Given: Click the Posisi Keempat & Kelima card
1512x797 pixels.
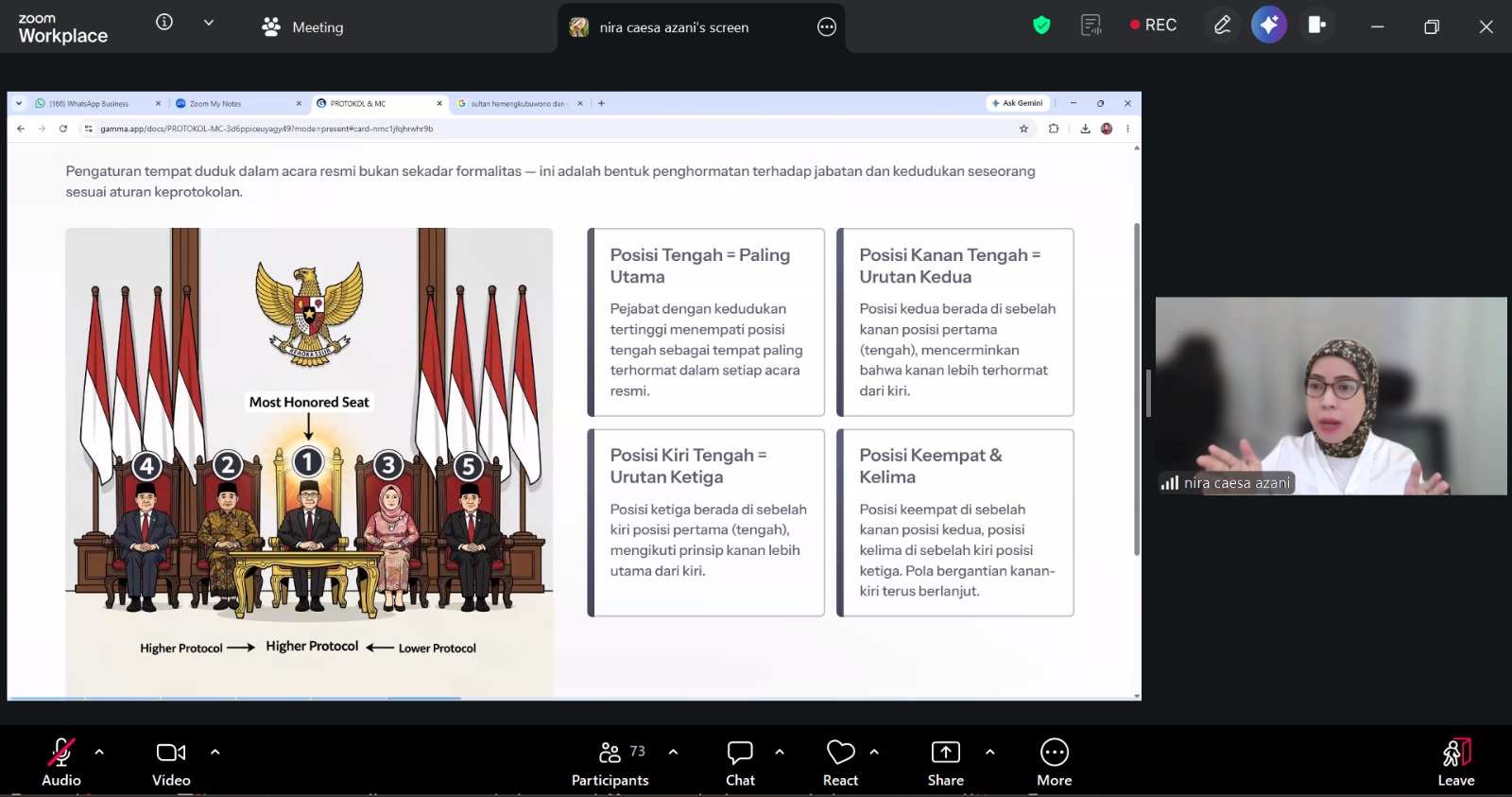Looking at the screenshot, I should click(955, 523).
